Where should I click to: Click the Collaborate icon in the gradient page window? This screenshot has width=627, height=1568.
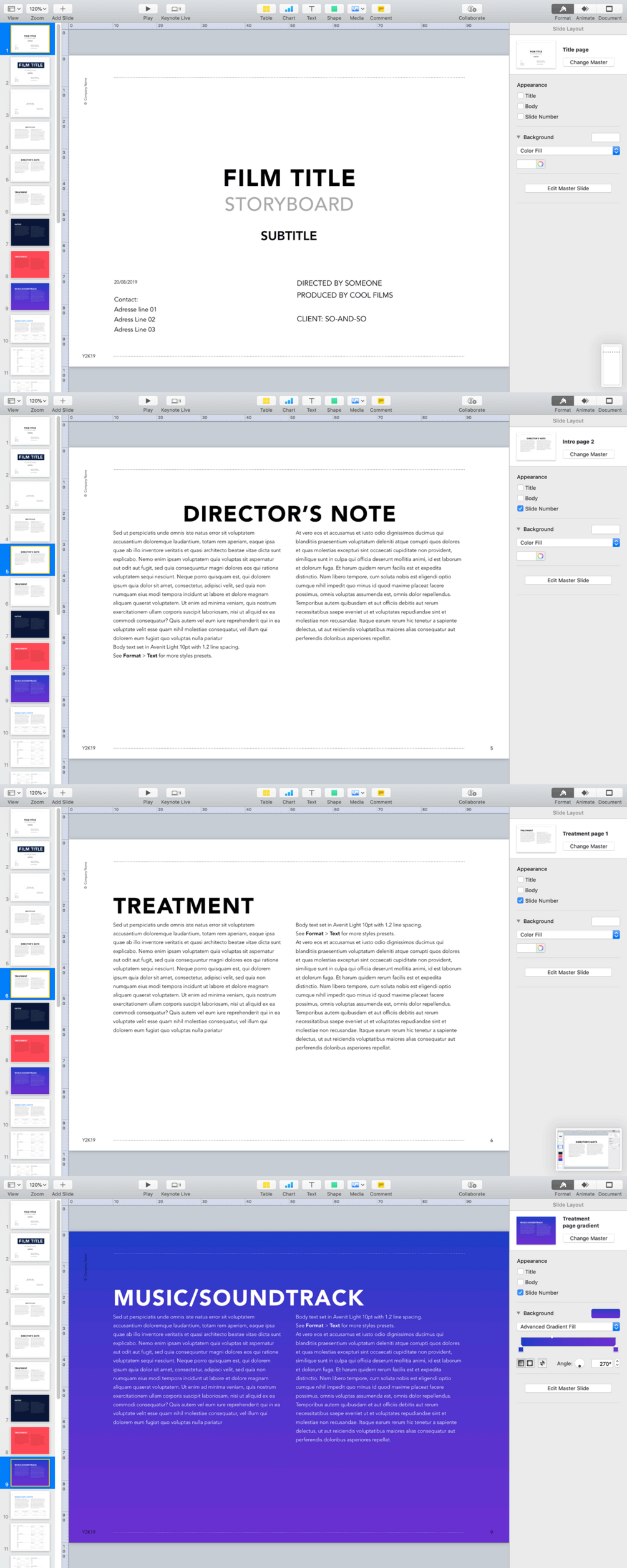[x=472, y=1185]
